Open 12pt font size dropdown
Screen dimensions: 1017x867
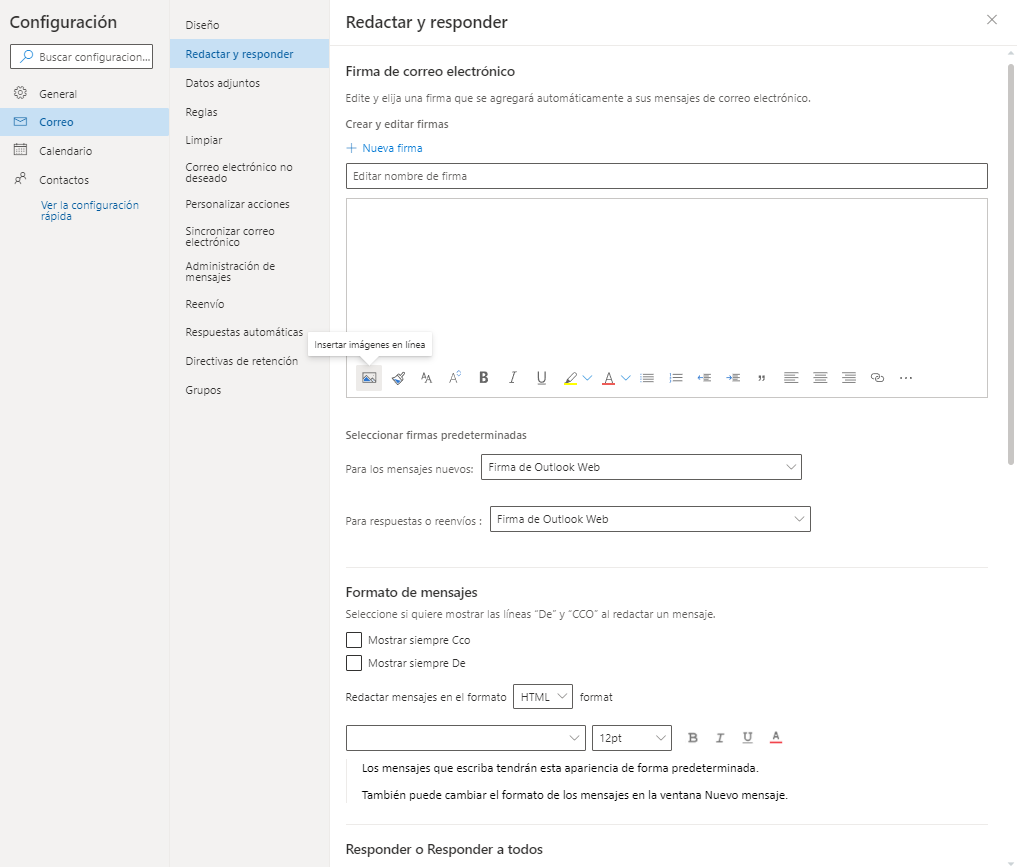pyautogui.click(x=632, y=738)
